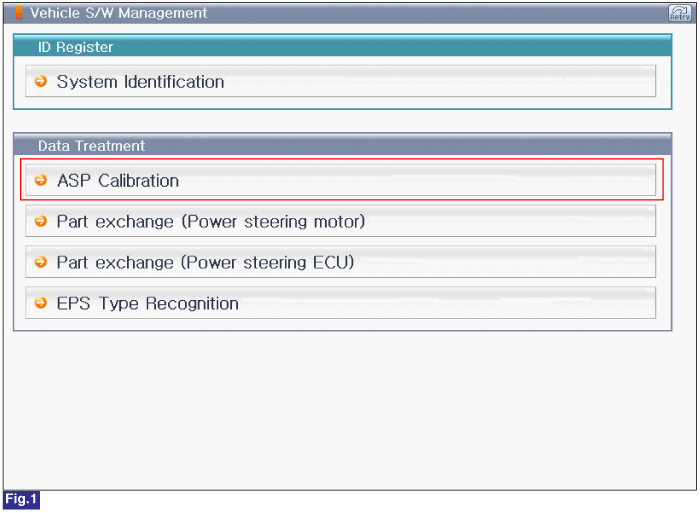Select the arrow icon for Power steering ECU exchange

coord(41,262)
